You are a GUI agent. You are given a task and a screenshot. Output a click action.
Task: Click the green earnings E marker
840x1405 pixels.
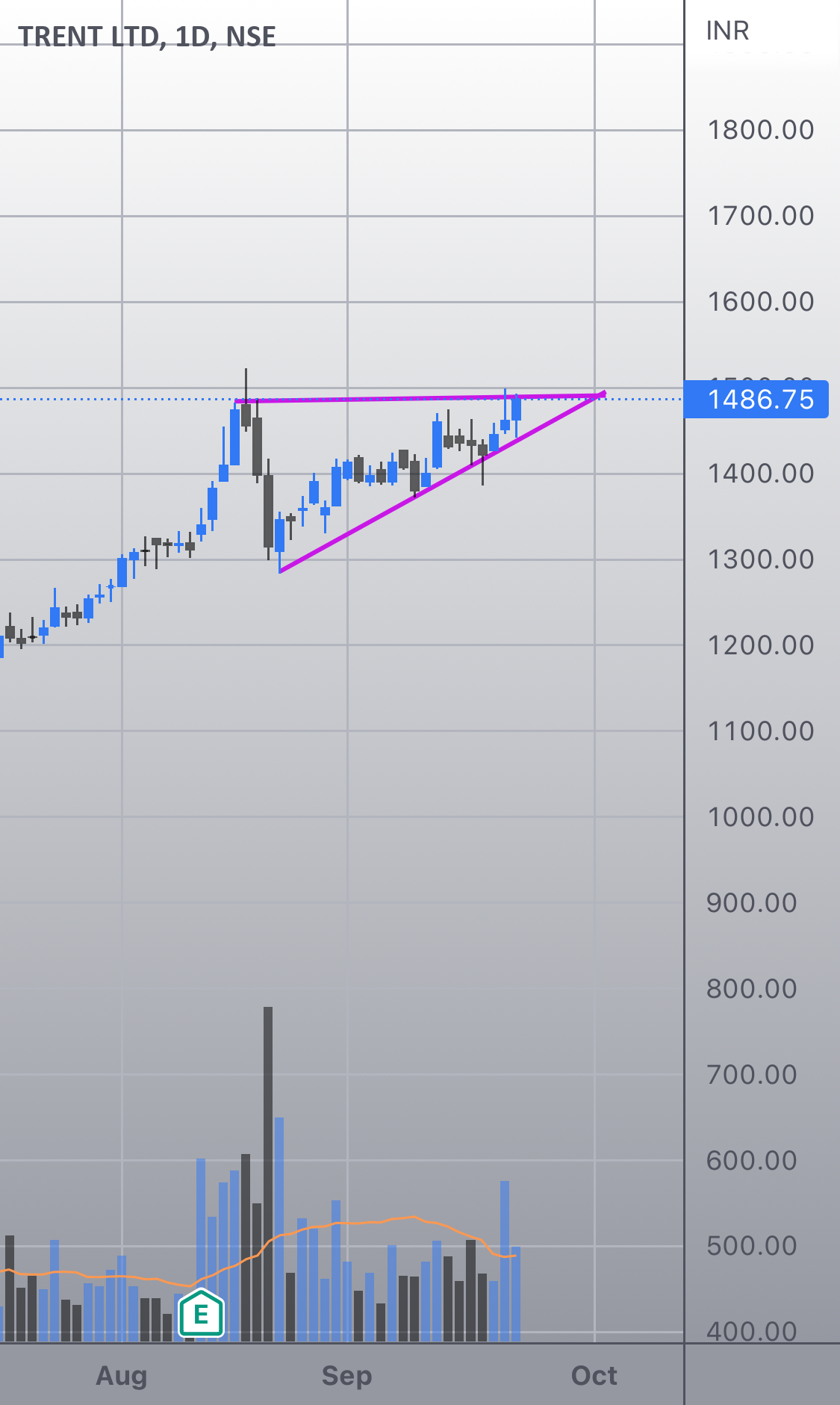201,1313
